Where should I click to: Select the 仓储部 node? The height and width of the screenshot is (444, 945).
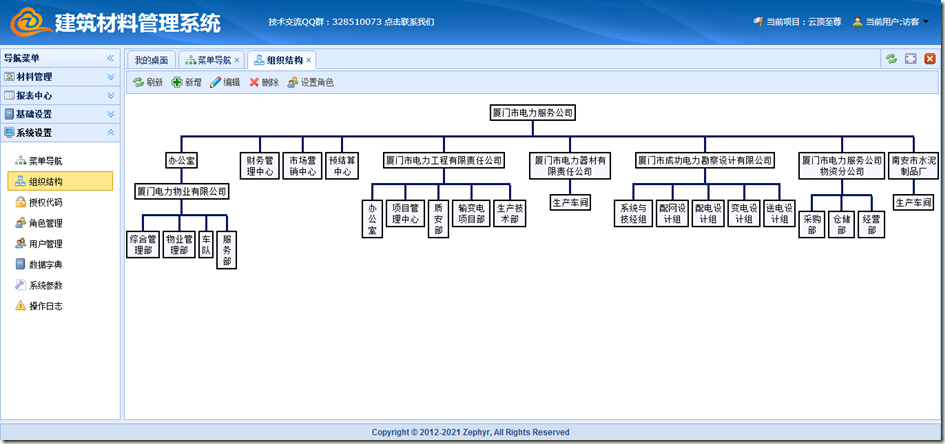(x=841, y=224)
